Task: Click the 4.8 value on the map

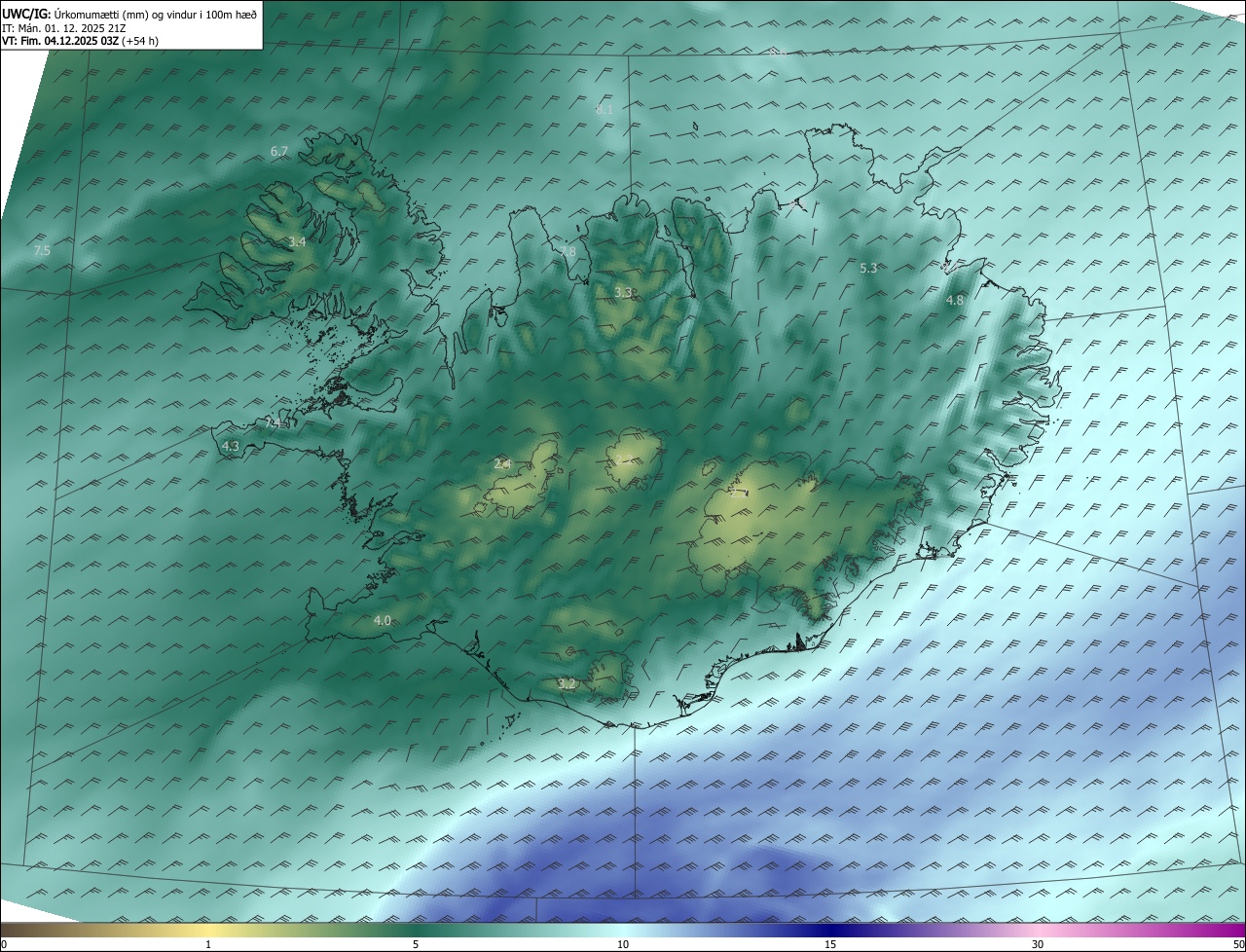Action: click(x=955, y=301)
